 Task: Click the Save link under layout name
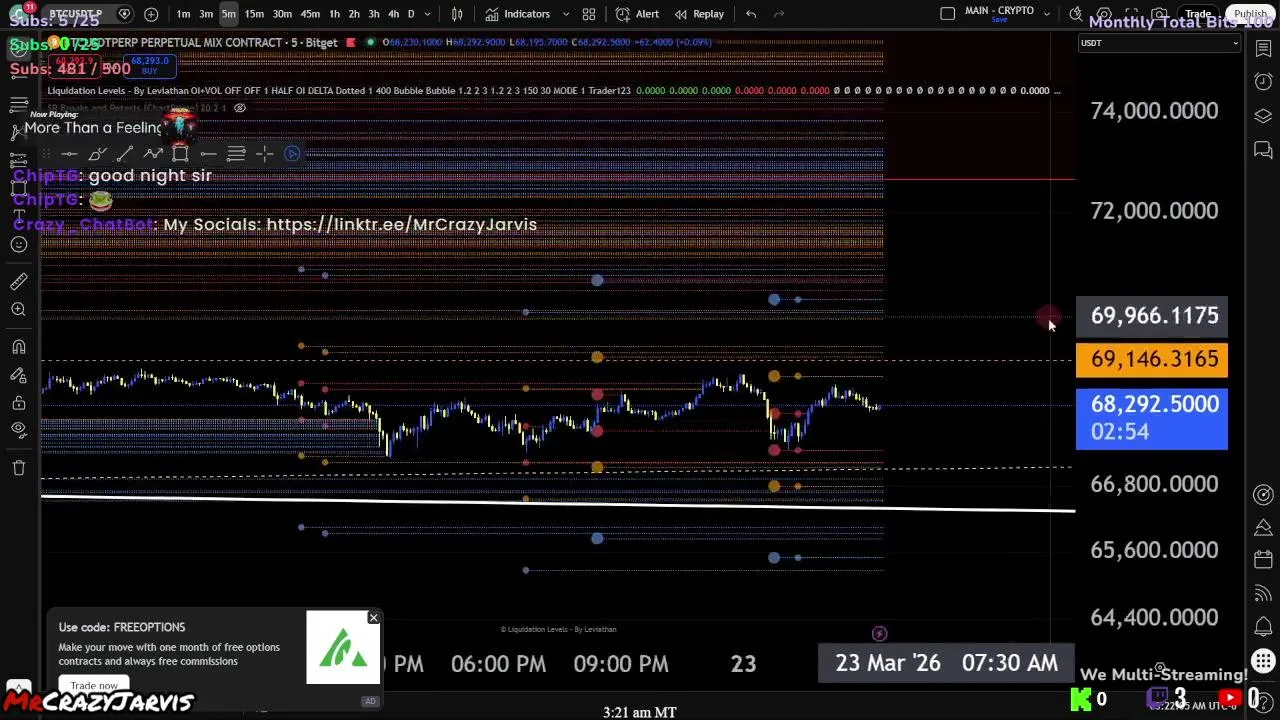[x=999, y=20]
